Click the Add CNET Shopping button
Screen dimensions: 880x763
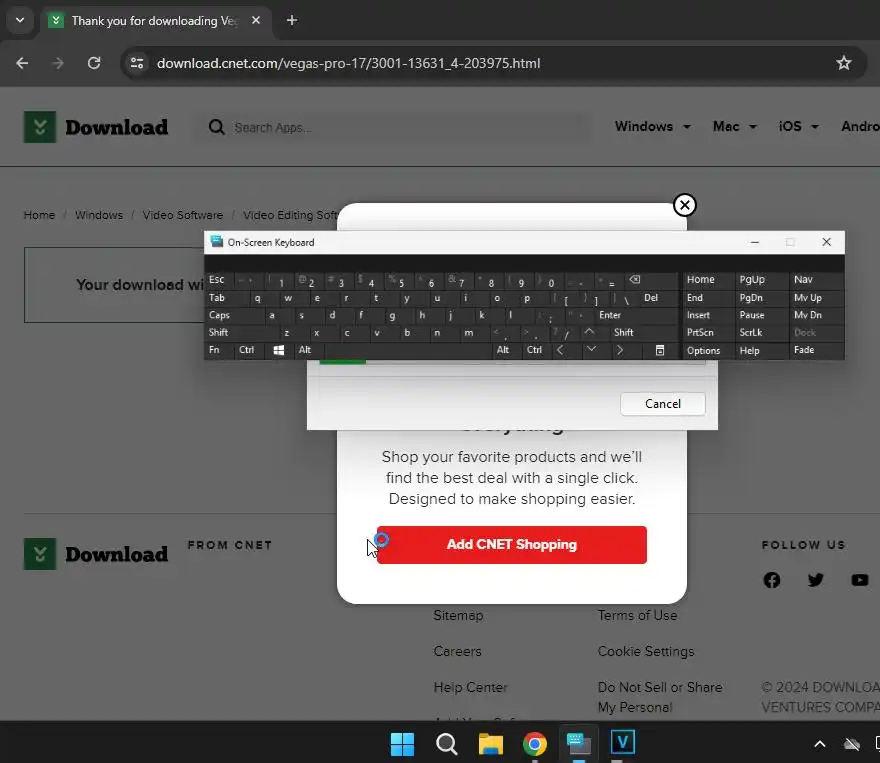(512, 545)
